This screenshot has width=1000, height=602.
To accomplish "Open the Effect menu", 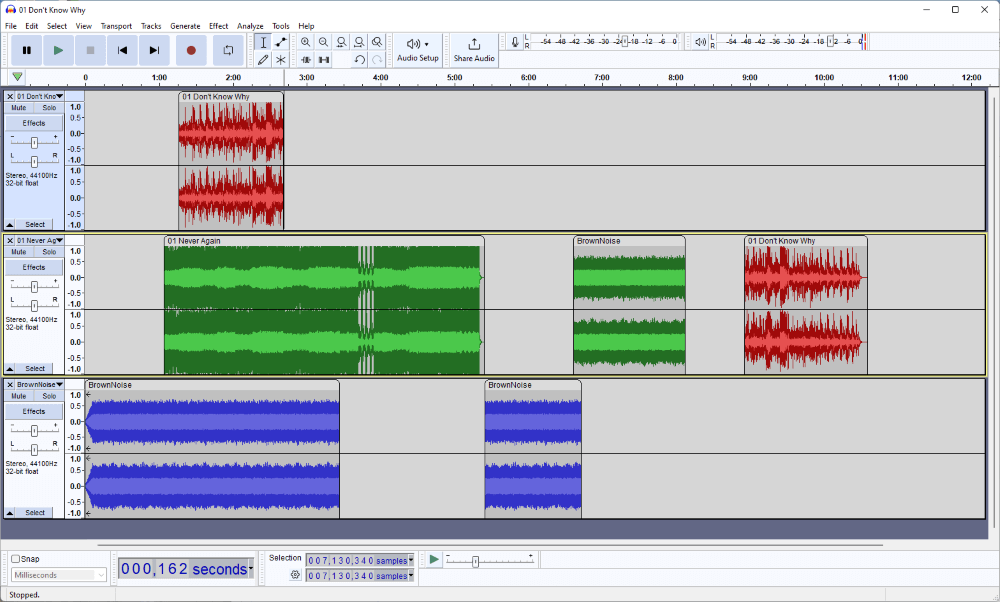I will [x=218, y=26].
